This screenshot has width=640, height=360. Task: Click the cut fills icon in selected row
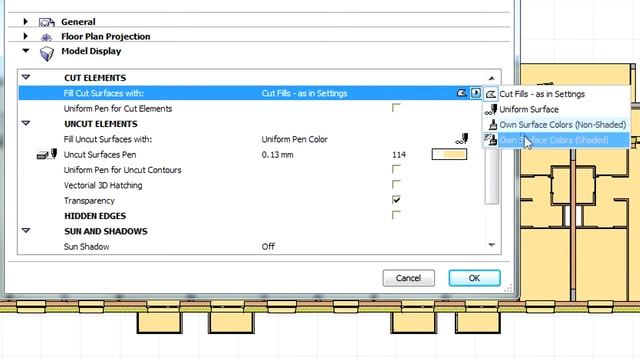461,93
